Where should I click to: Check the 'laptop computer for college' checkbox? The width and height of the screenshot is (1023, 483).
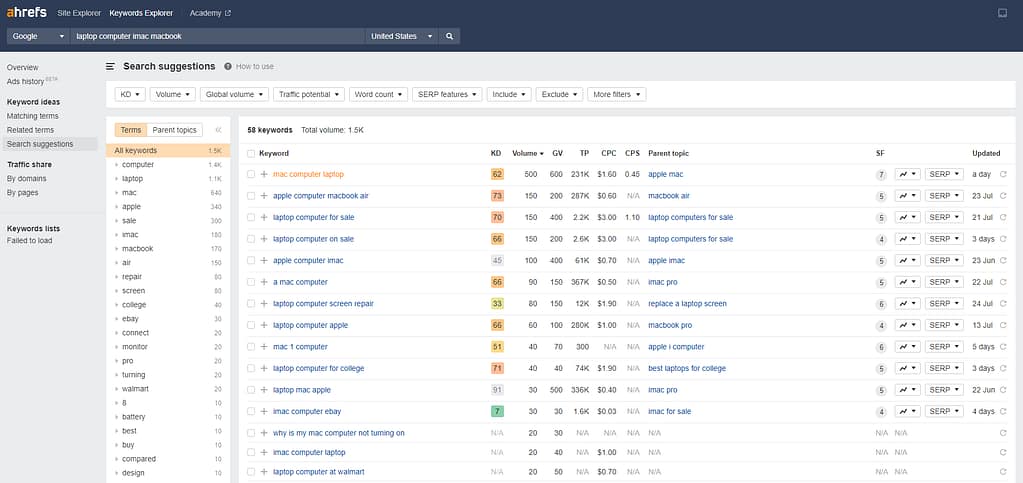pyautogui.click(x=251, y=368)
